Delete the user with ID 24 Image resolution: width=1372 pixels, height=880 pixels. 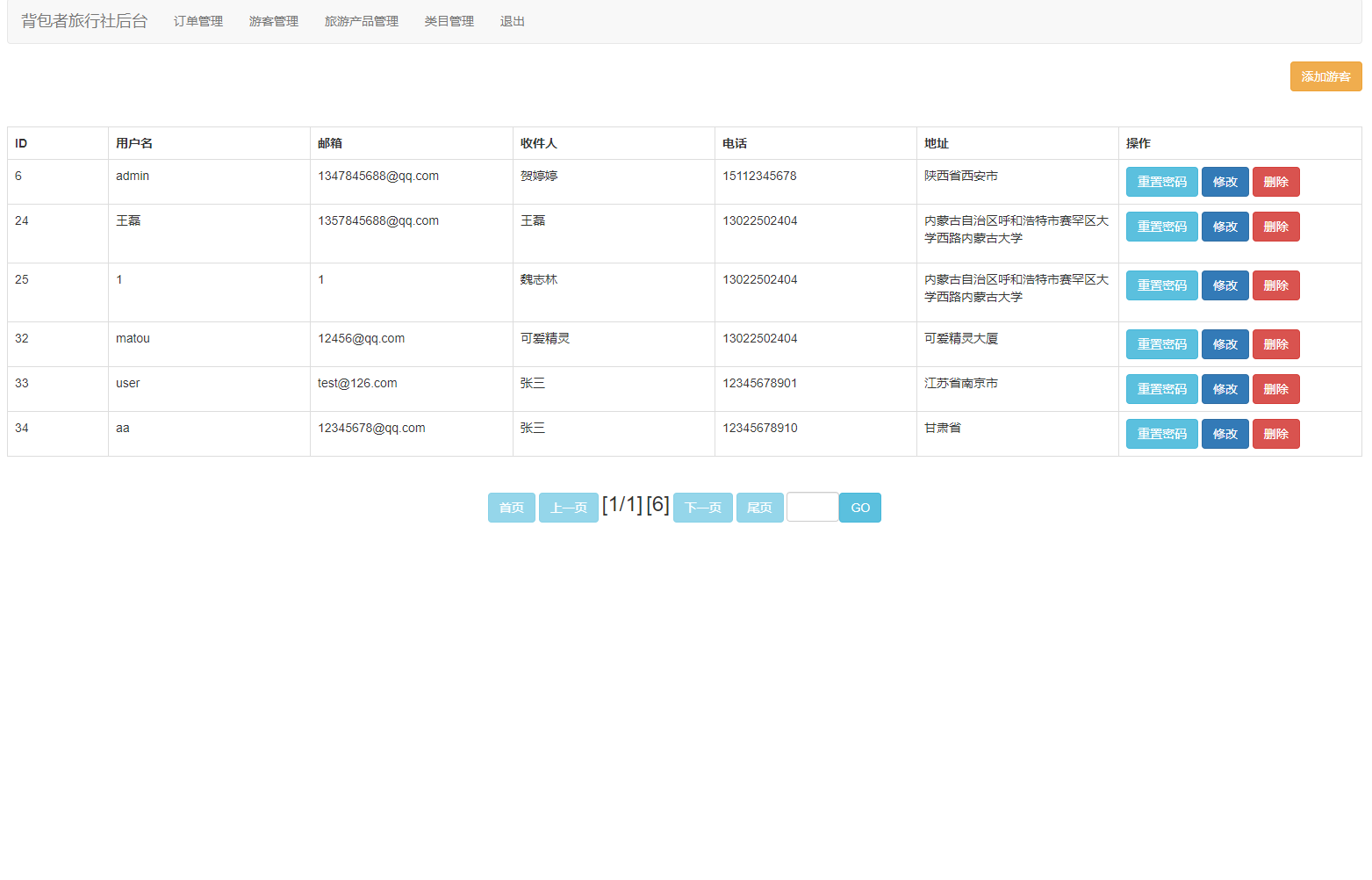click(x=1275, y=227)
